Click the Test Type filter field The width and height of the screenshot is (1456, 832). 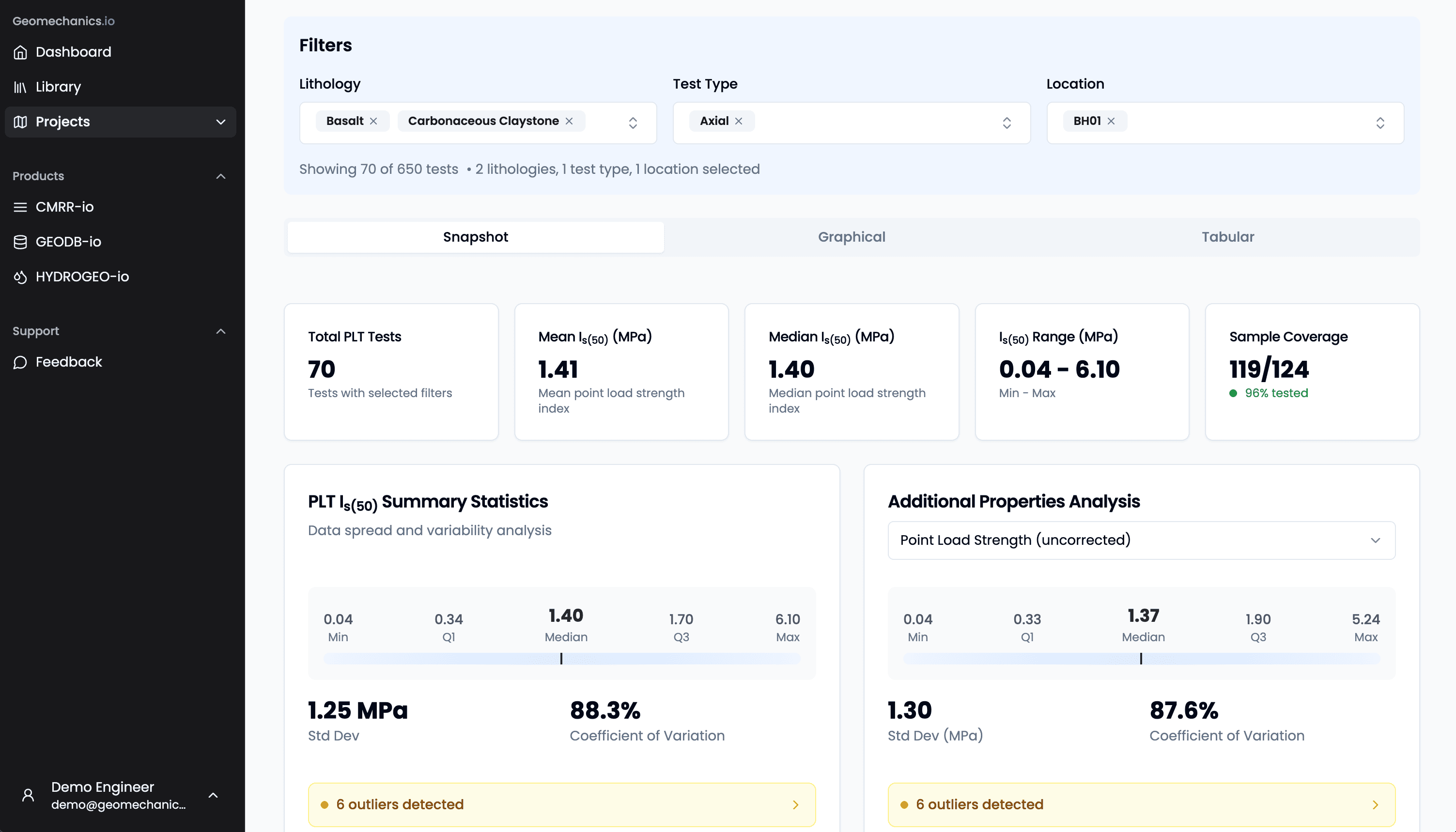(x=874, y=123)
